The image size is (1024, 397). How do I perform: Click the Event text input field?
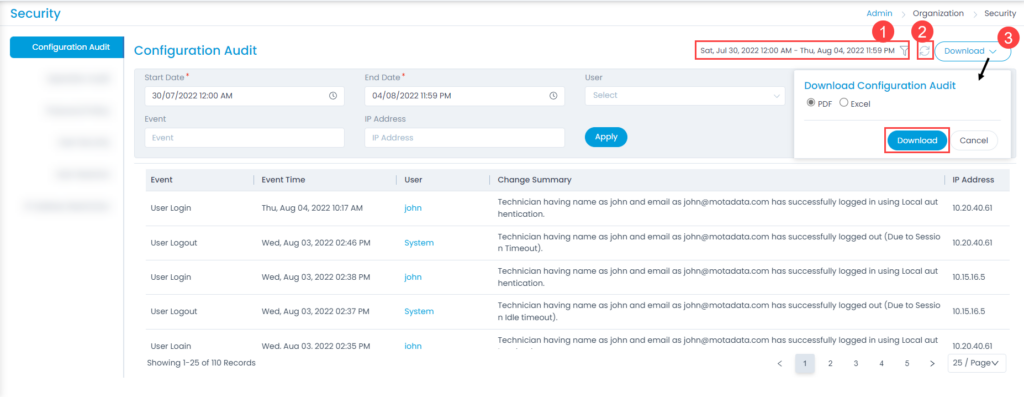[x=244, y=138]
